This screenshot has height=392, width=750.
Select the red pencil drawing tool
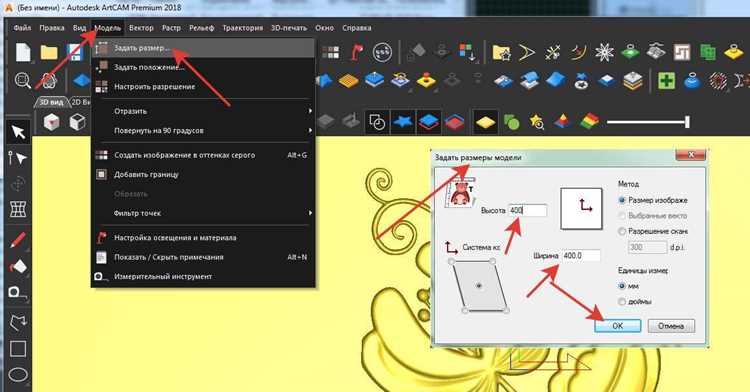pyautogui.click(x=18, y=240)
